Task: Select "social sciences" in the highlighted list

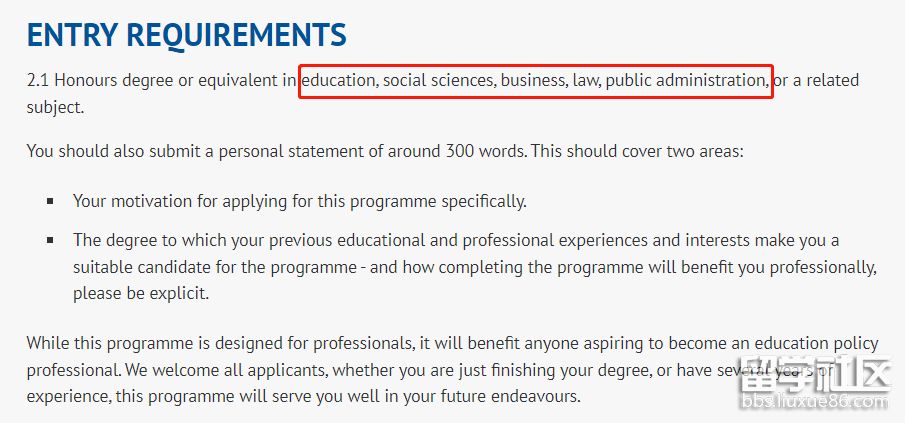Action: 438,80
